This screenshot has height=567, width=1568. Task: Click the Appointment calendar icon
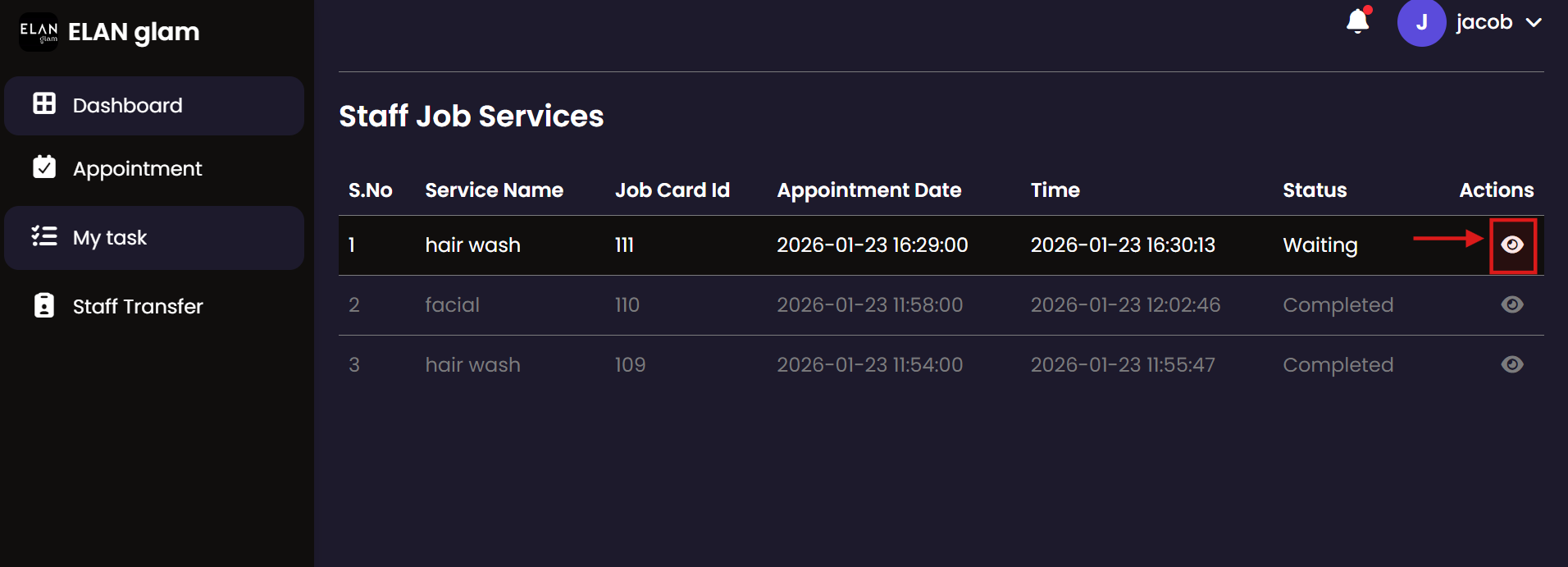point(44,167)
